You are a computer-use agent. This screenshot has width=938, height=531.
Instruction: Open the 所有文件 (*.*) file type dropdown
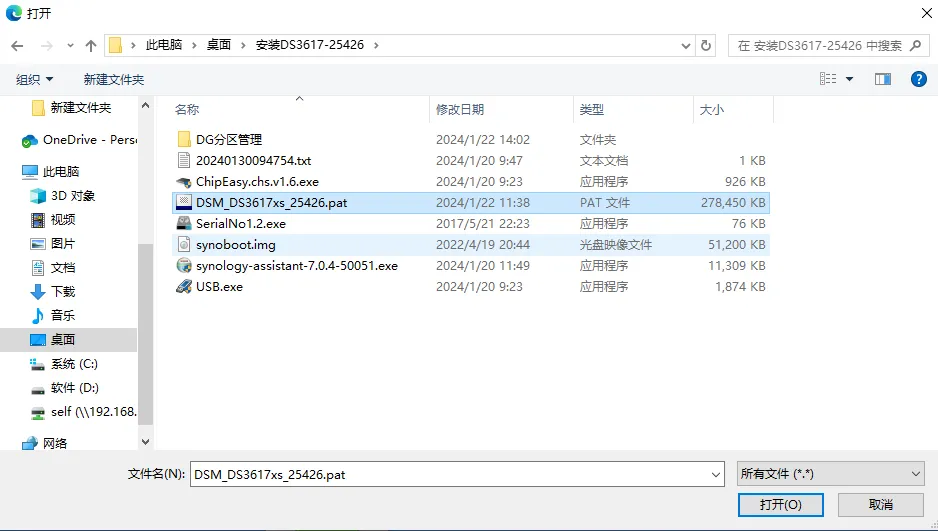point(830,474)
